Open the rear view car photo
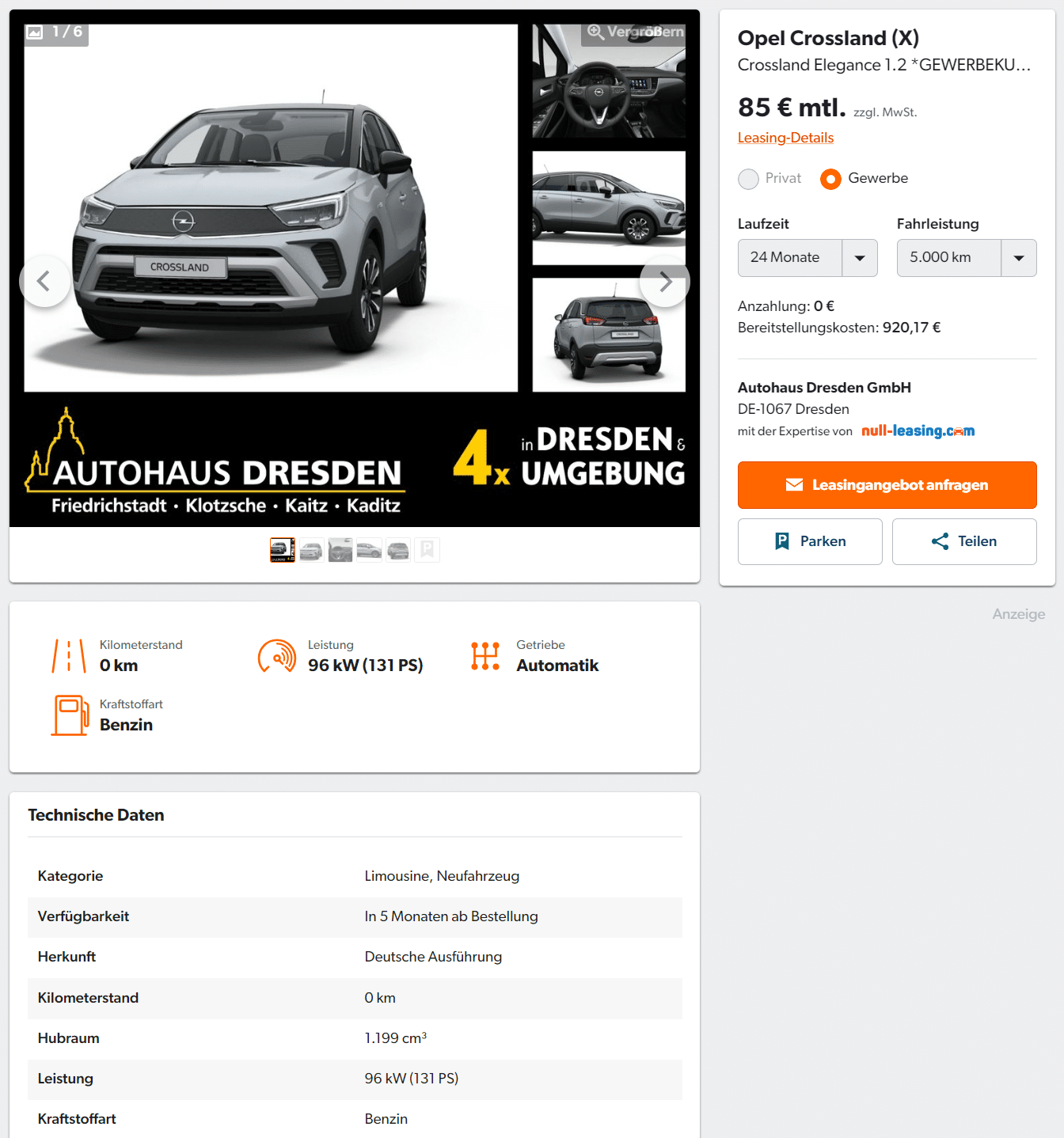Viewport: 1064px width, 1138px height. click(x=609, y=335)
